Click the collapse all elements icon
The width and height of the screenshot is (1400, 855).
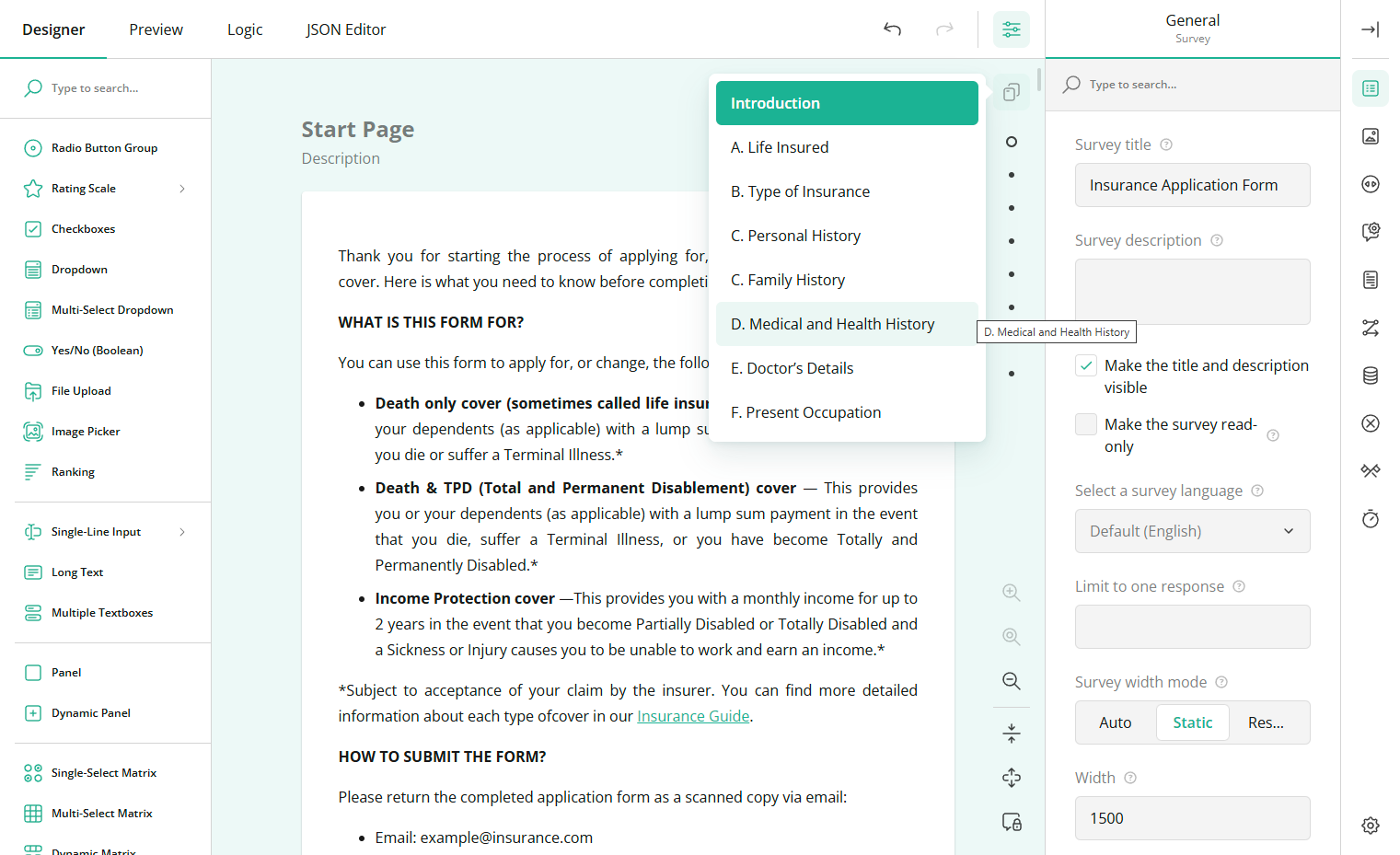tap(1012, 734)
